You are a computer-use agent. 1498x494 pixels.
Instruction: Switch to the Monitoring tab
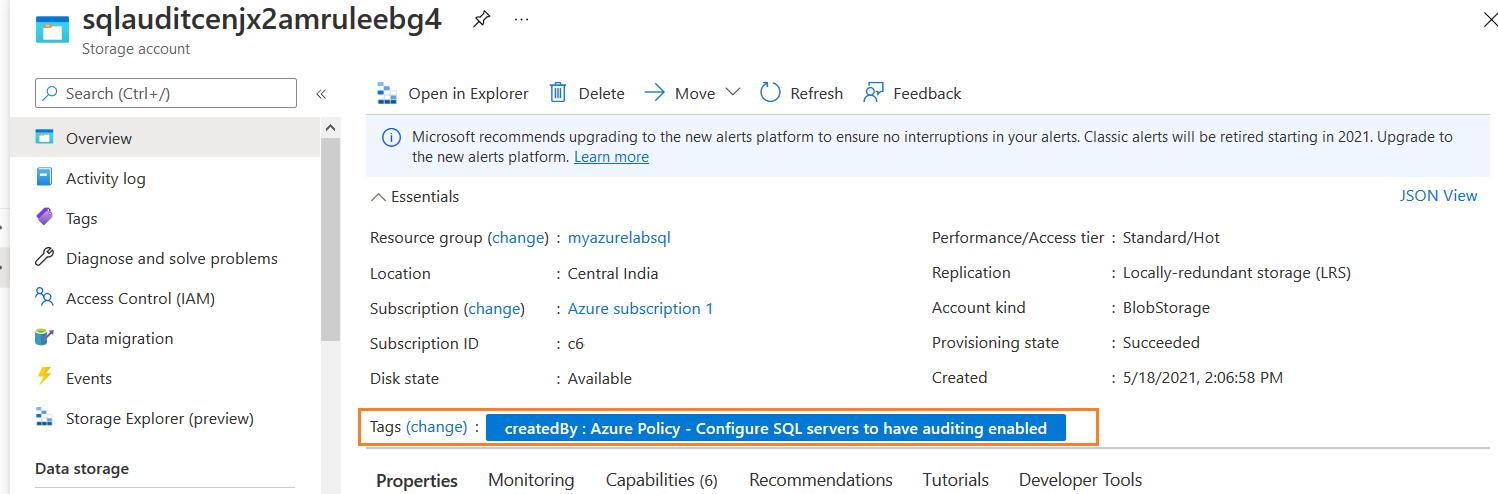tap(531, 480)
